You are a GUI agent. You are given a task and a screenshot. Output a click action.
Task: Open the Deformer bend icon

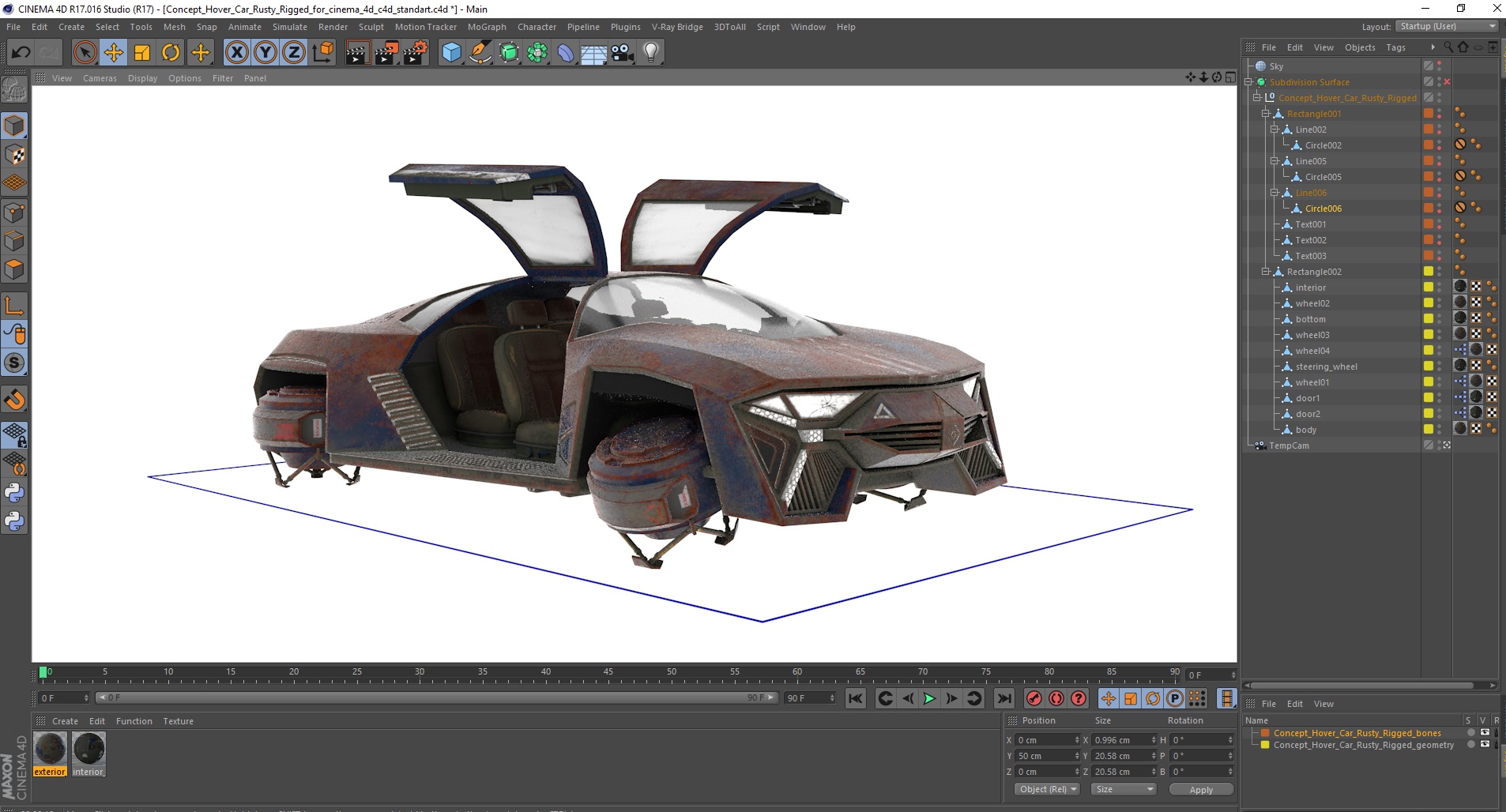point(566,53)
